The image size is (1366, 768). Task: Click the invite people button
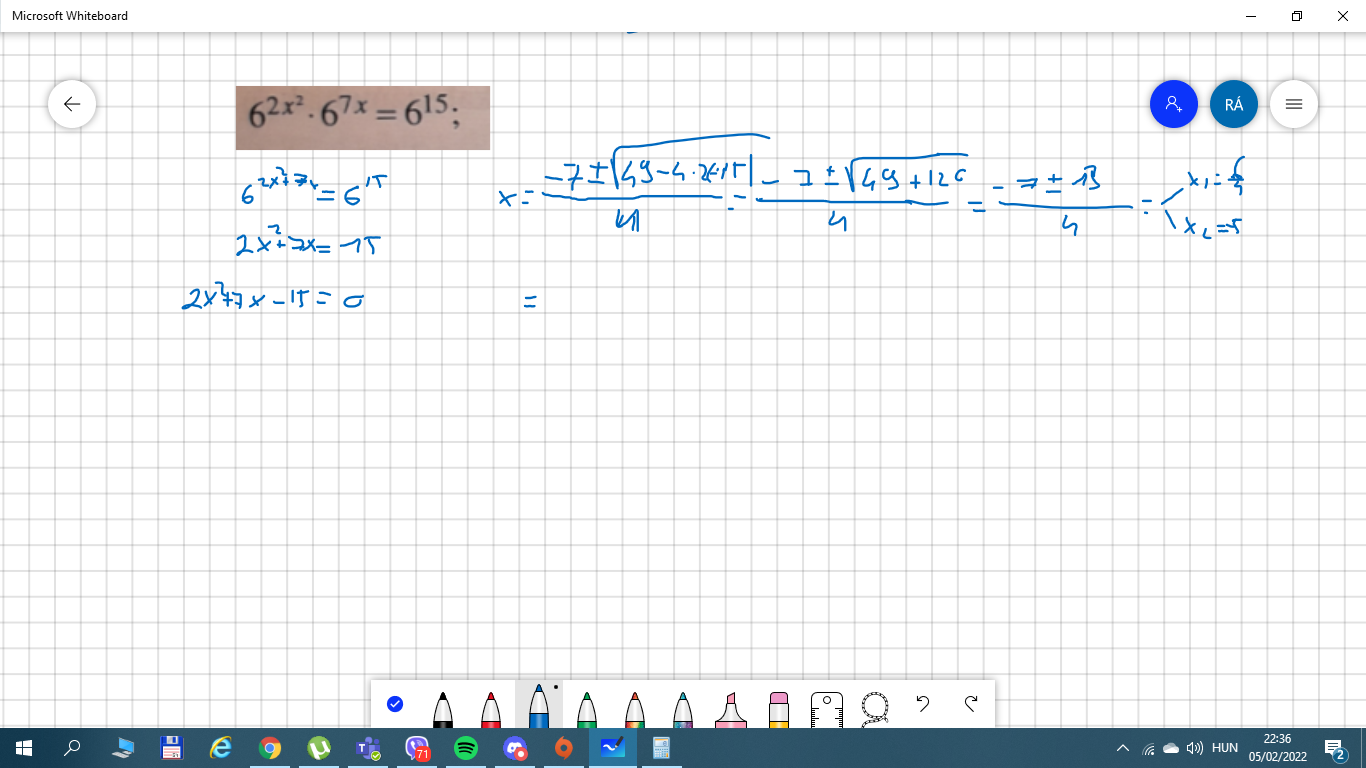tap(1174, 104)
